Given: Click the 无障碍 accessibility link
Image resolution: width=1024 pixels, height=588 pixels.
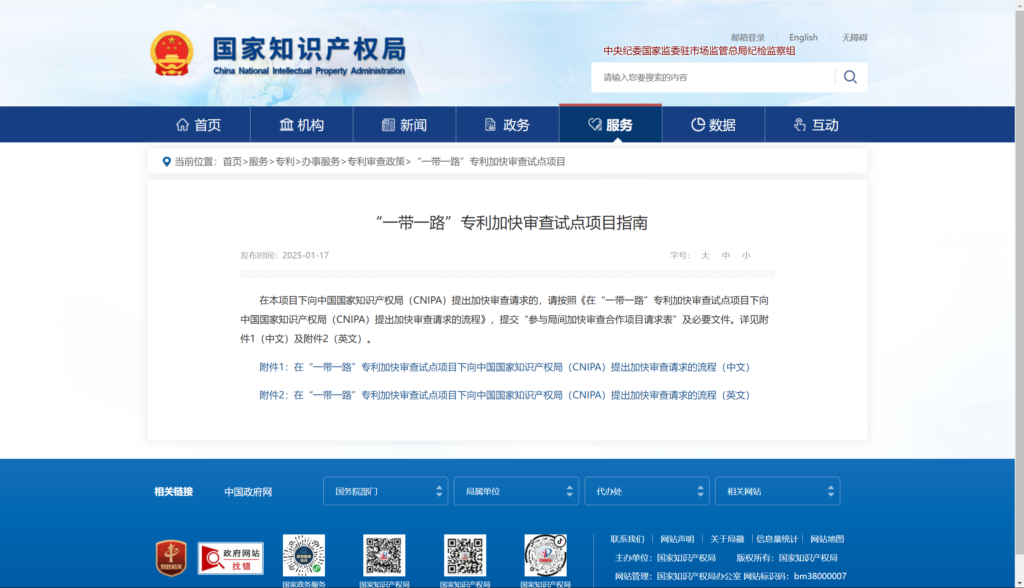Looking at the screenshot, I should tap(854, 37).
